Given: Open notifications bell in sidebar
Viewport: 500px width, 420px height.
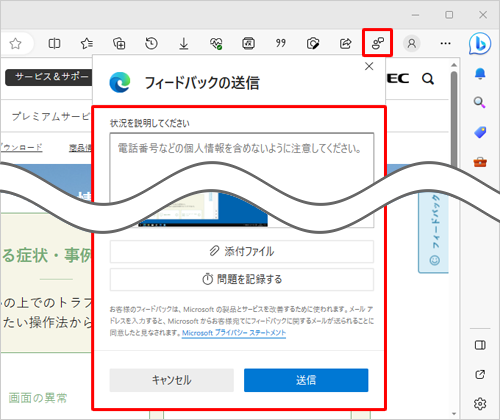Looking at the screenshot, I should click(480, 74).
